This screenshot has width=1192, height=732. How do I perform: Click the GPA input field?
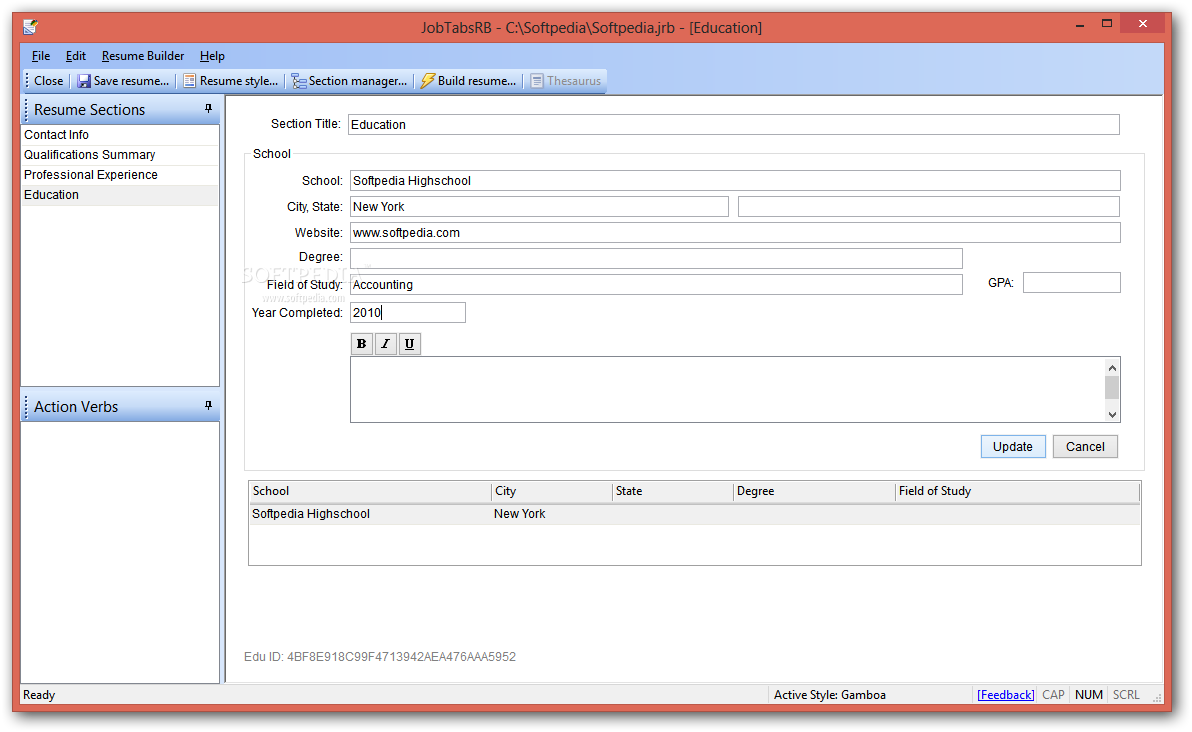coord(1072,283)
